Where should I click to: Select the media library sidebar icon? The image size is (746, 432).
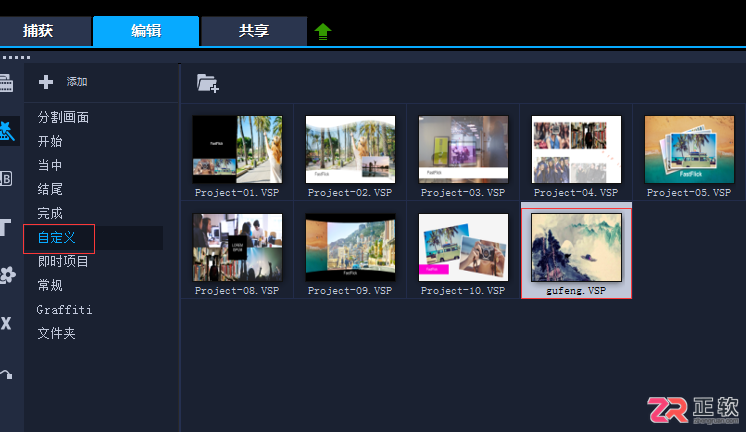[x=6, y=83]
